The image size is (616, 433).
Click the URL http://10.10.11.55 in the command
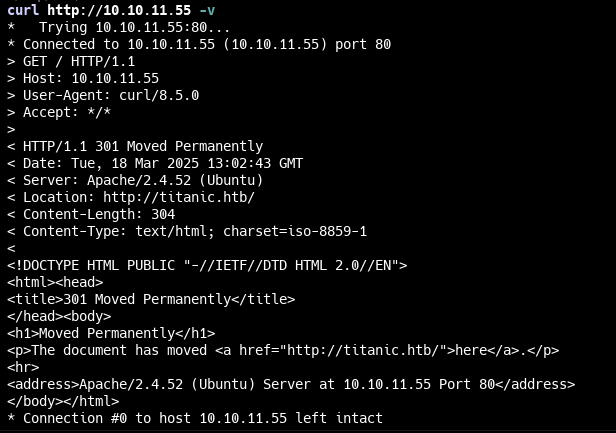[119, 10]
